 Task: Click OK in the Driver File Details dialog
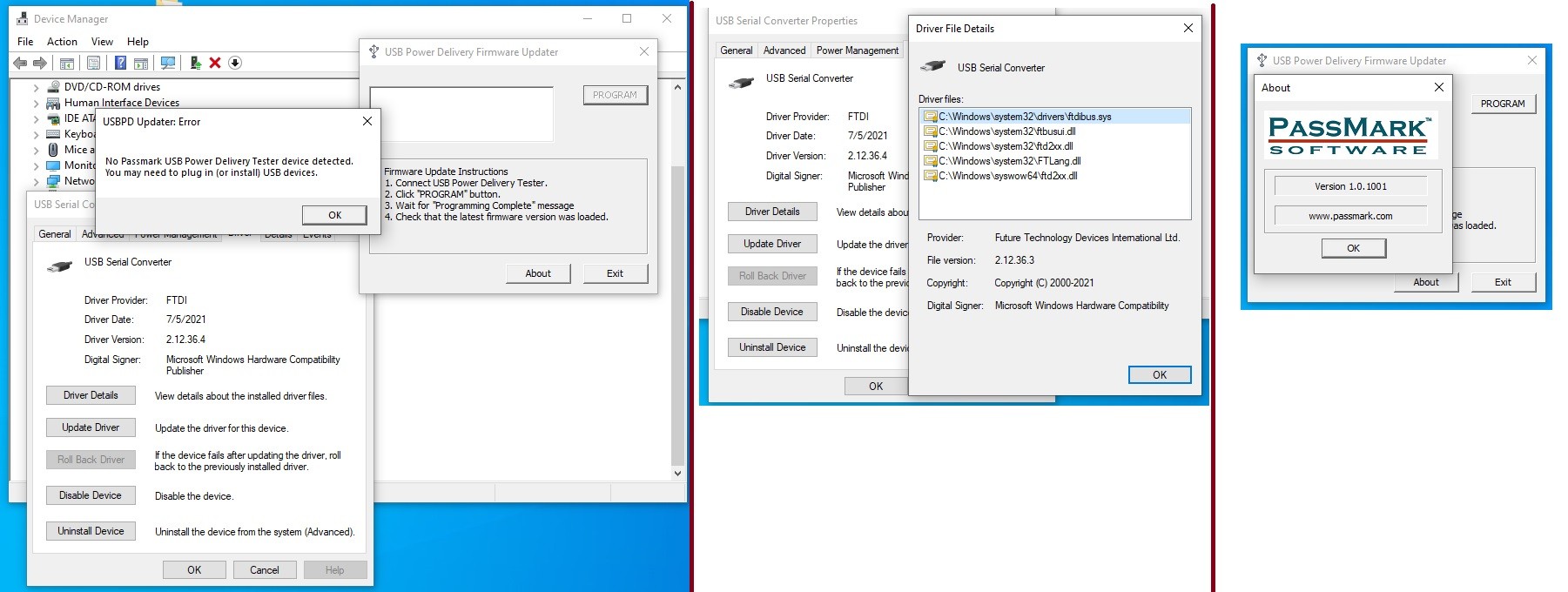[1160, 375]
